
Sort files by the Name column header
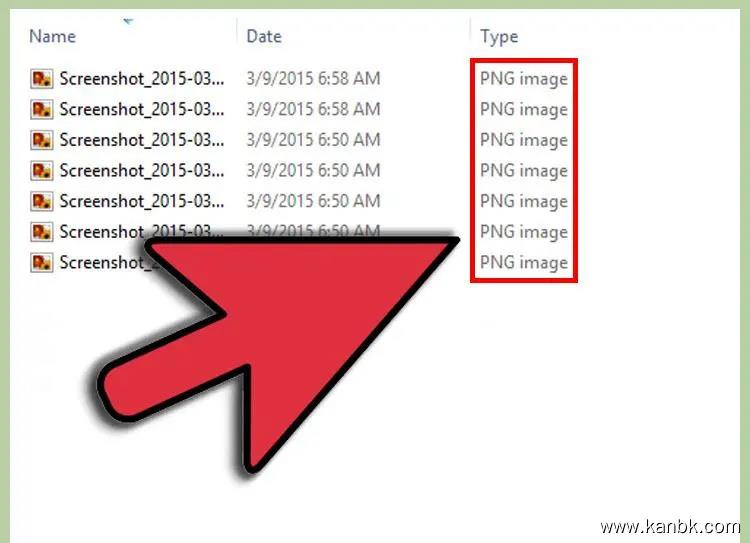pyautogui.click(x=53, y=36)
